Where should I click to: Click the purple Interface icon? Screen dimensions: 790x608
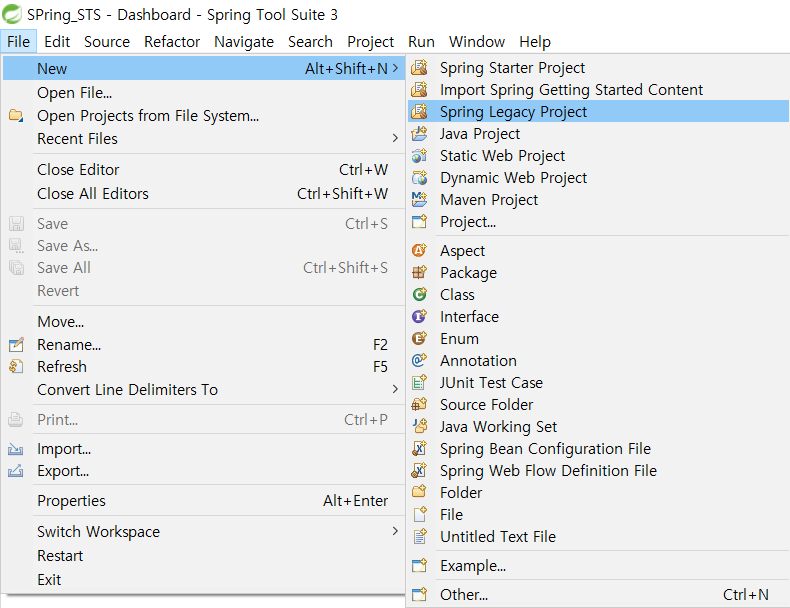tap(419, 316)
